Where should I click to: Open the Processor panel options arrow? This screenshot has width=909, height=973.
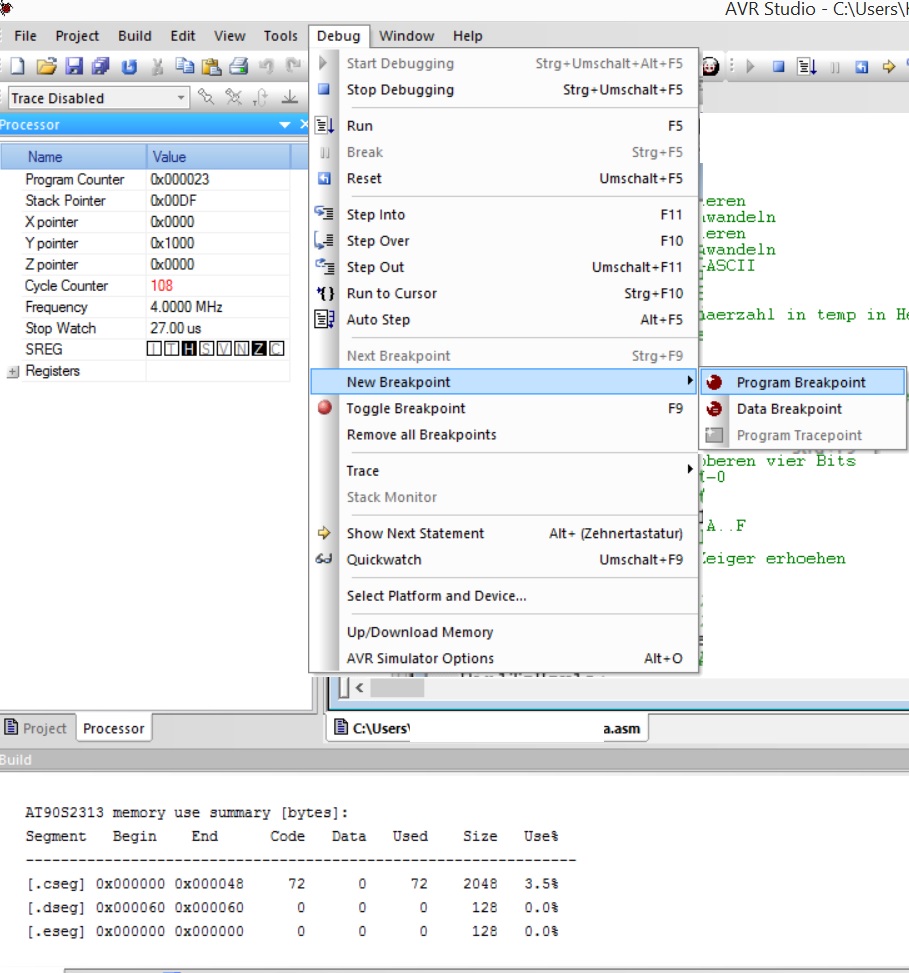coord(285,125)
